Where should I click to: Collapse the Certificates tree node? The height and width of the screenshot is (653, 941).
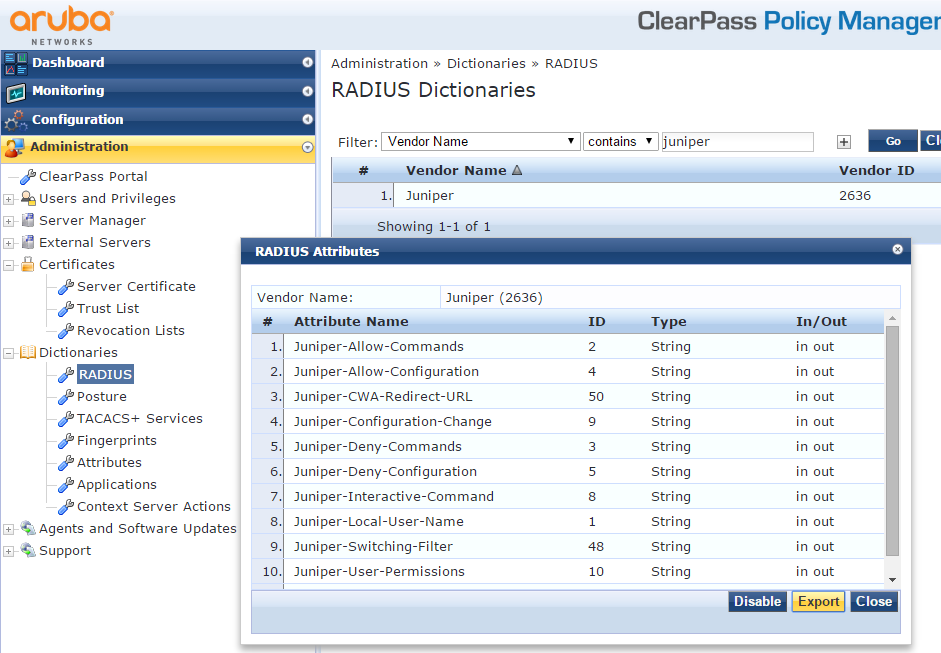coord(8,265)
